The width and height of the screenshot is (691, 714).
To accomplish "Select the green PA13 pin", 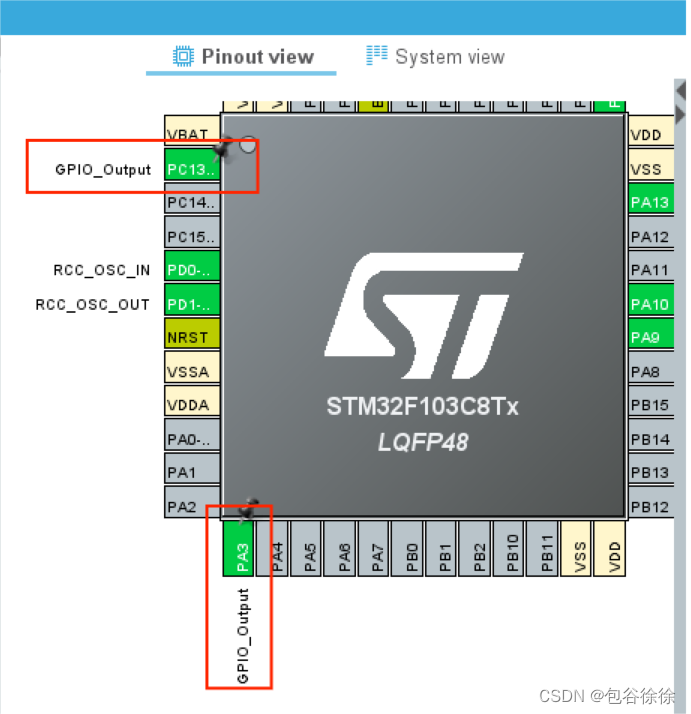I will pos(651,199).
